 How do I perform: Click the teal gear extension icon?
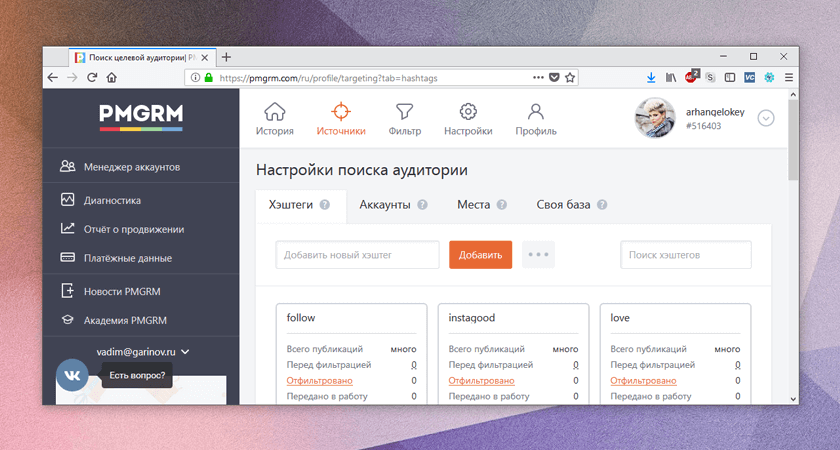(x=769, y=78)
